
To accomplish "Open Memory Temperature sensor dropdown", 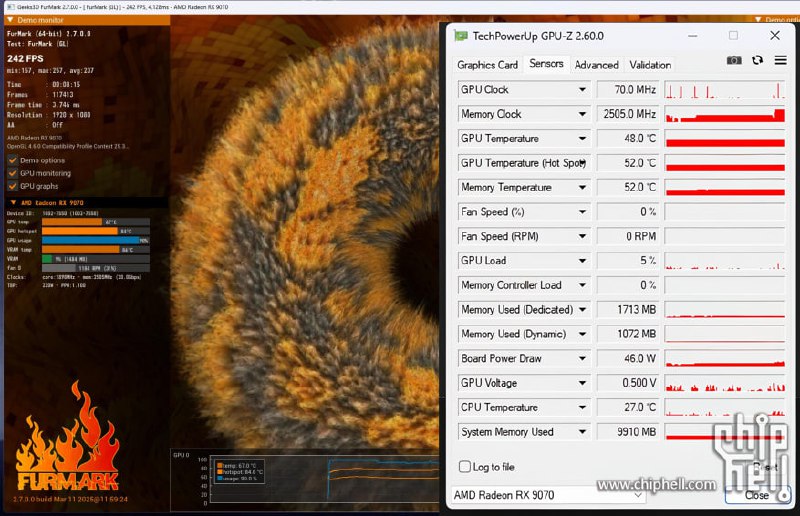I will (x=582, y=187).
